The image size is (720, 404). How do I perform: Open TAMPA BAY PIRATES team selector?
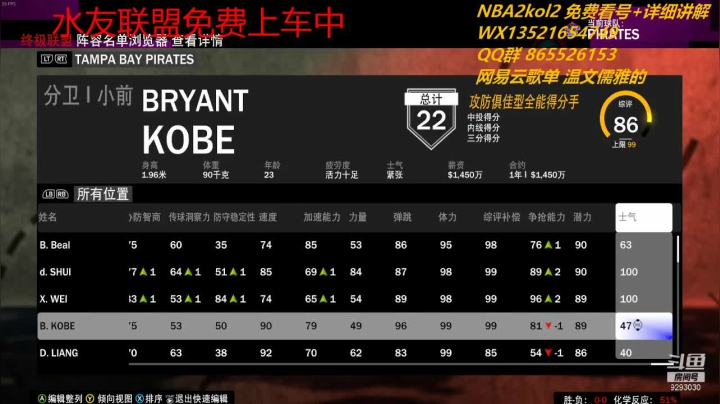click(x=134, y=59)
